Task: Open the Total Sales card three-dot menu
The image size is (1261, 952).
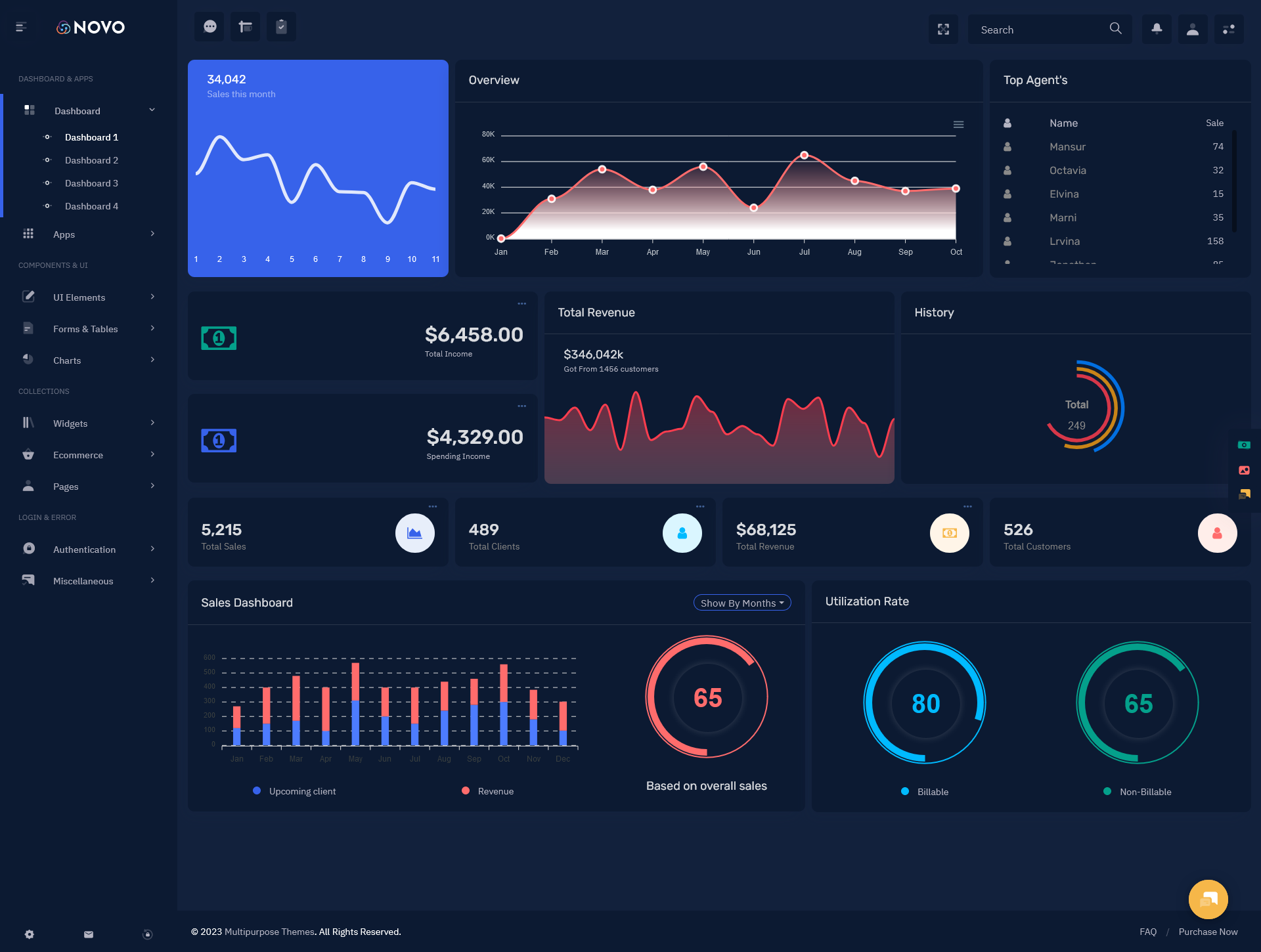Action: pos(433,506)
